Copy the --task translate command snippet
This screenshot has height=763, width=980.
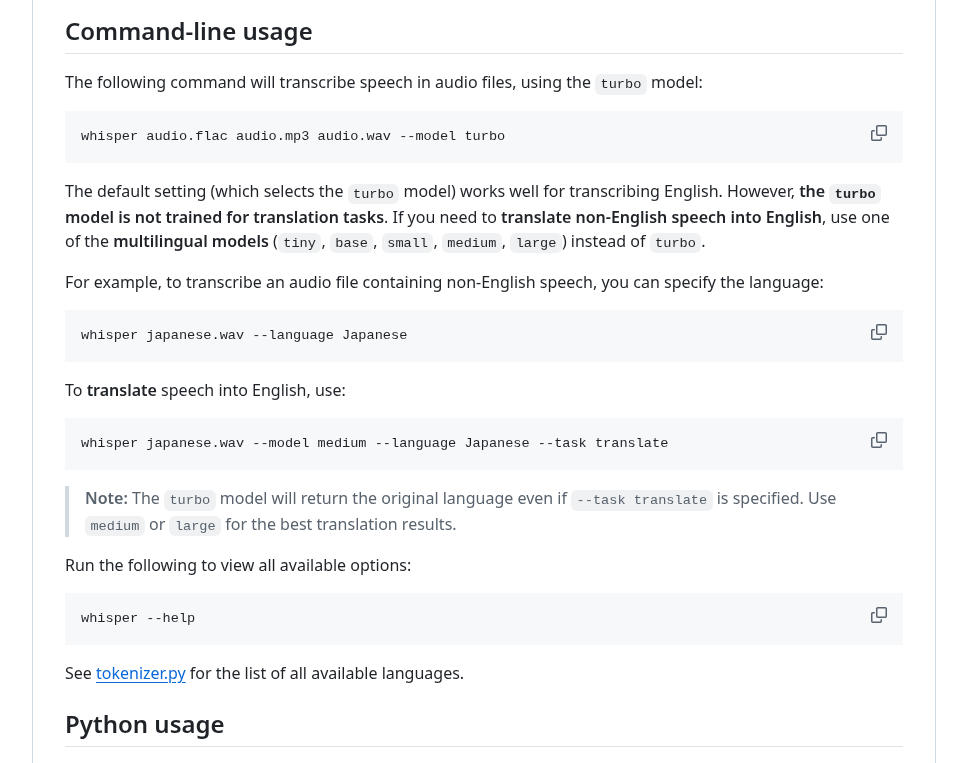[x=879, y=440]
